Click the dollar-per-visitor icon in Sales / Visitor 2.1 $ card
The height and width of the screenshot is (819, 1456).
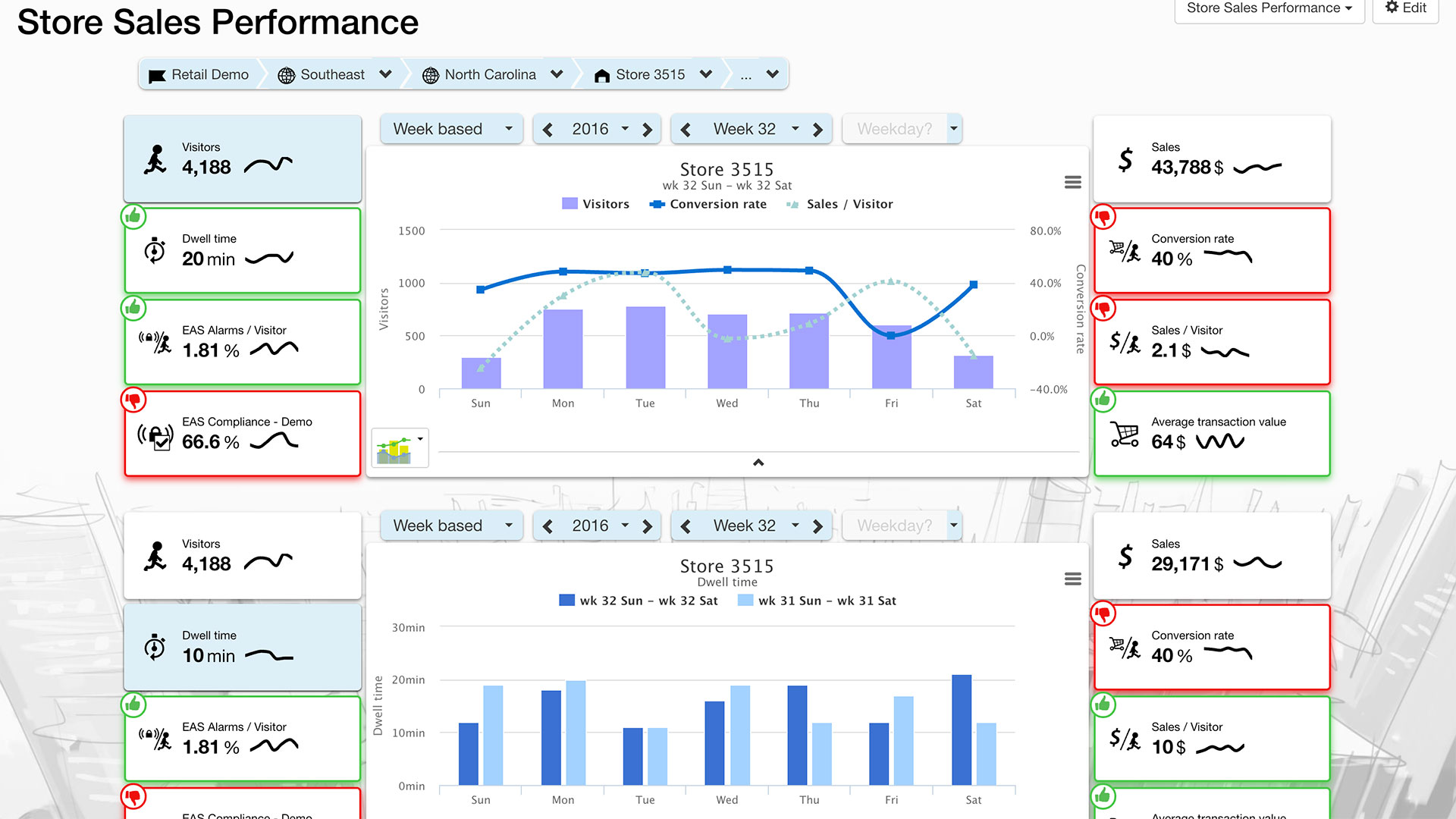point(1125,342)
